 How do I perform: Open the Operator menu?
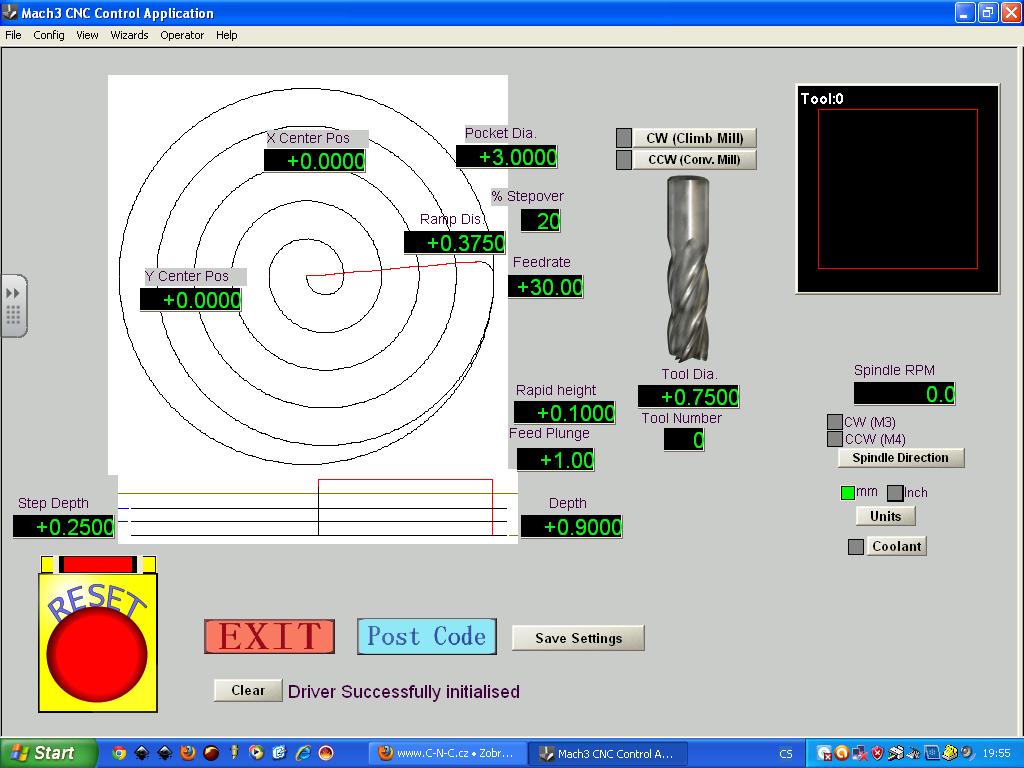pos(182,35)
